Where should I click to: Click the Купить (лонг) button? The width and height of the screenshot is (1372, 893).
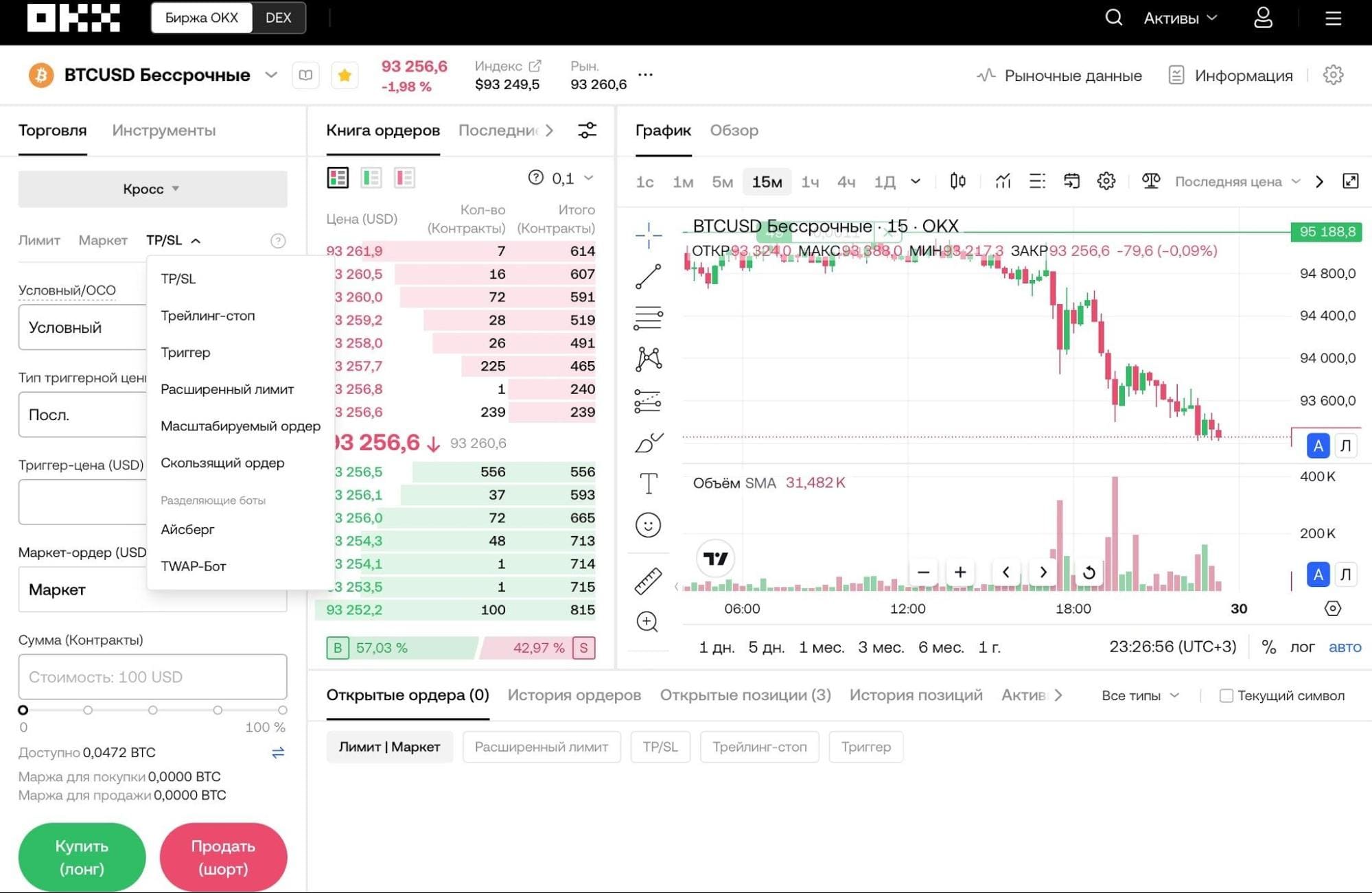click(82, 857)
